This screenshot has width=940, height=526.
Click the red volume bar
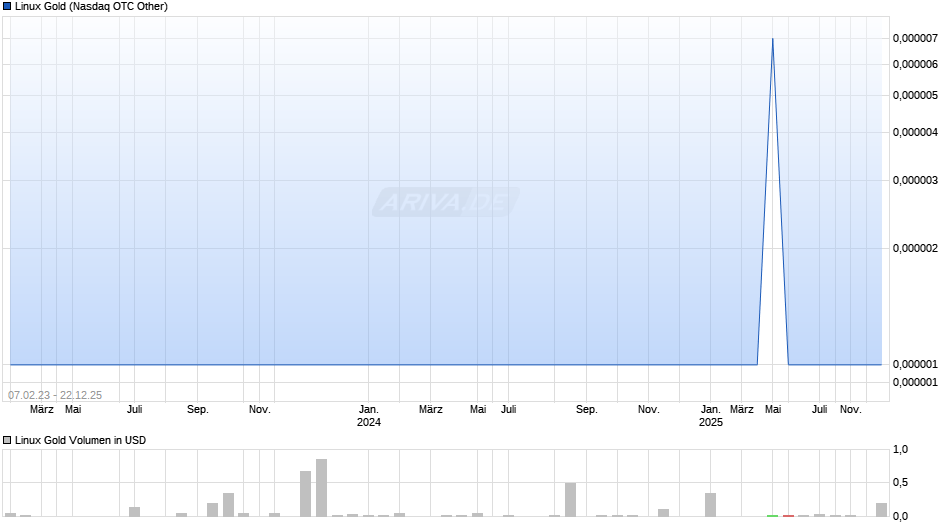coord(788,515)
